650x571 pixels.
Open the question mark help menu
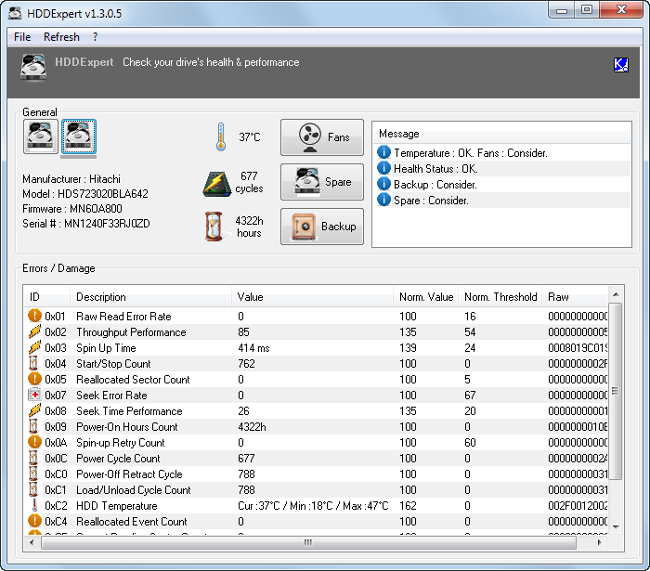pyautogui.click(x=95, y=37)
